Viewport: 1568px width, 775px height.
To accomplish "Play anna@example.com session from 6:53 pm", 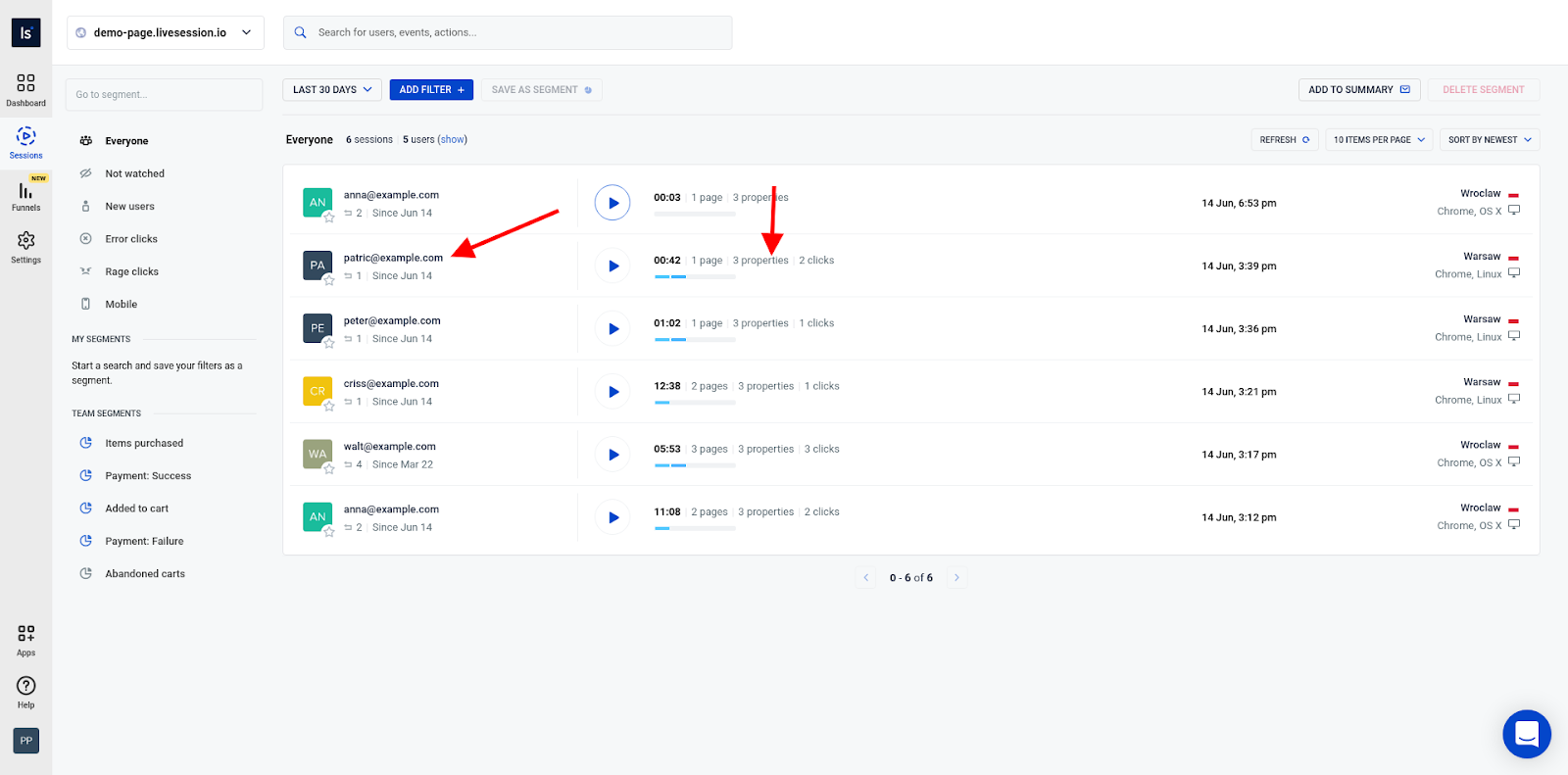I will (x=612, y=203).
